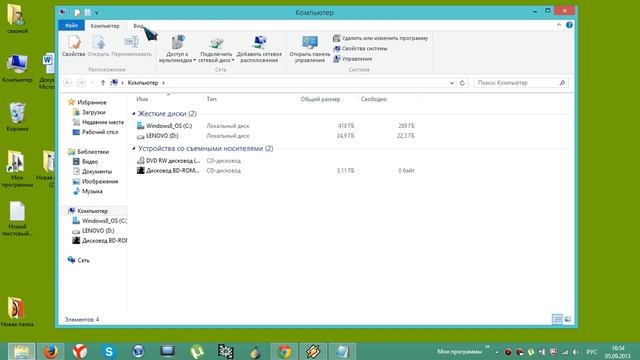Click File Explorer icon in taskbar
The height and width of the screenshot is (360, 640).
tap(21, 351)
